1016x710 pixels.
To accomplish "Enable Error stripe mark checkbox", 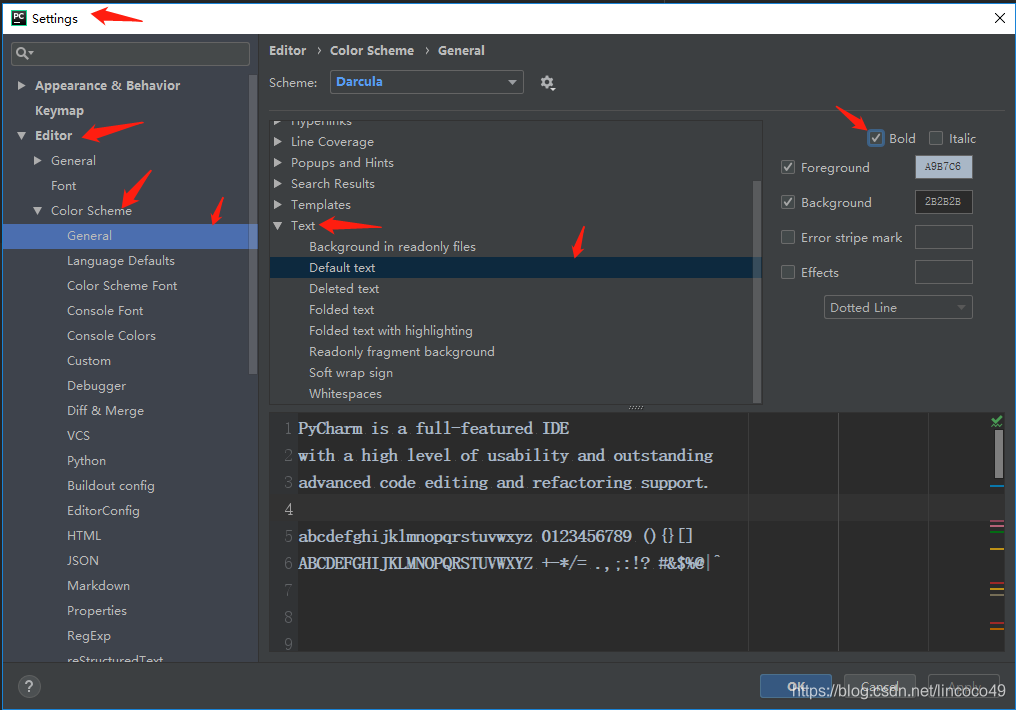I will 788,237.
